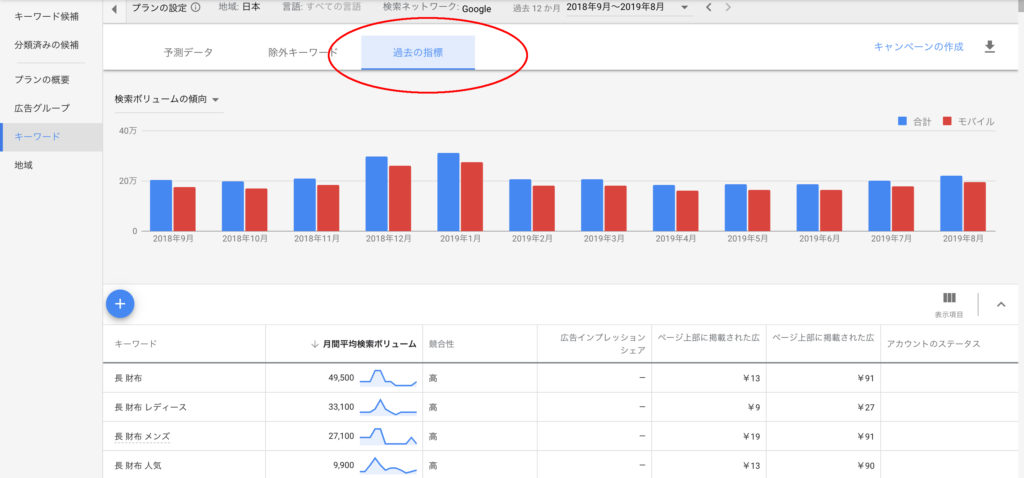The width and height of the screenshot is (1024, 478).
Task: Go to previous date range arrow
Action: click(709, 8)
